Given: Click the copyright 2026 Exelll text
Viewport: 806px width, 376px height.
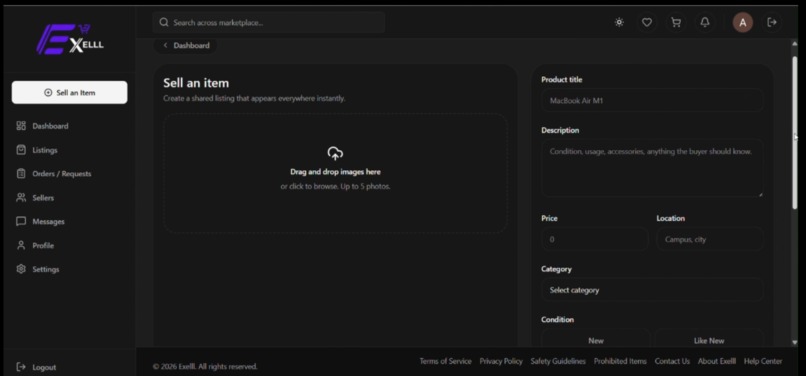Looking at the screenshot, I should point(205,367).
